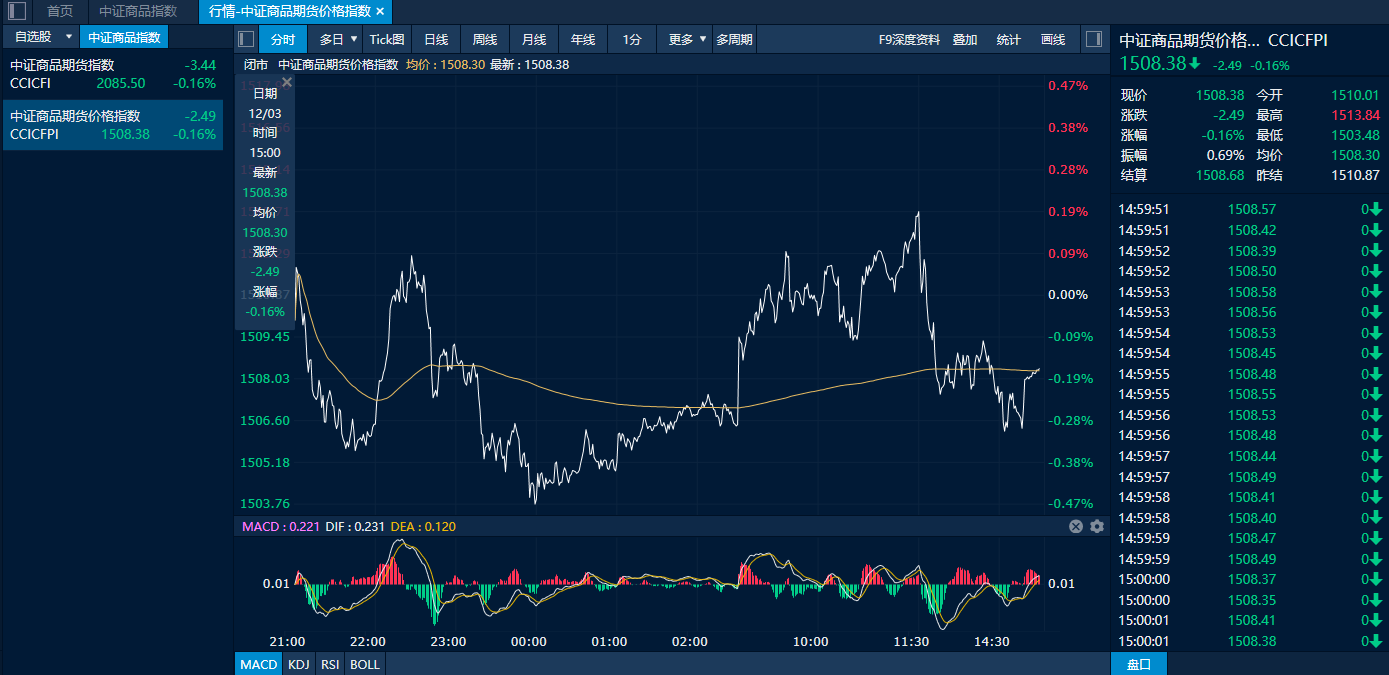This screenshot has width=1389, height=675.
Task: Click the 画线 drawing tool button
Action: pos(1053,40)
